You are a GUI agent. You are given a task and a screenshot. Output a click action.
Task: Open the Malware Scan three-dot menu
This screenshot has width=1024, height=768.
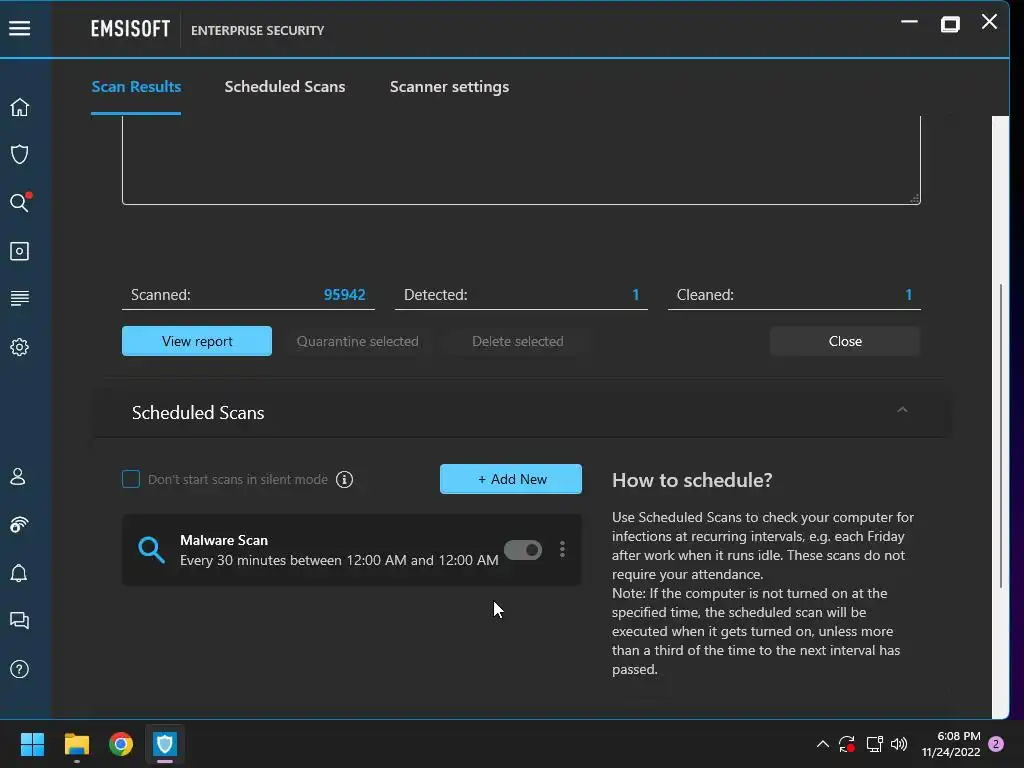click(x=562, y=549)
